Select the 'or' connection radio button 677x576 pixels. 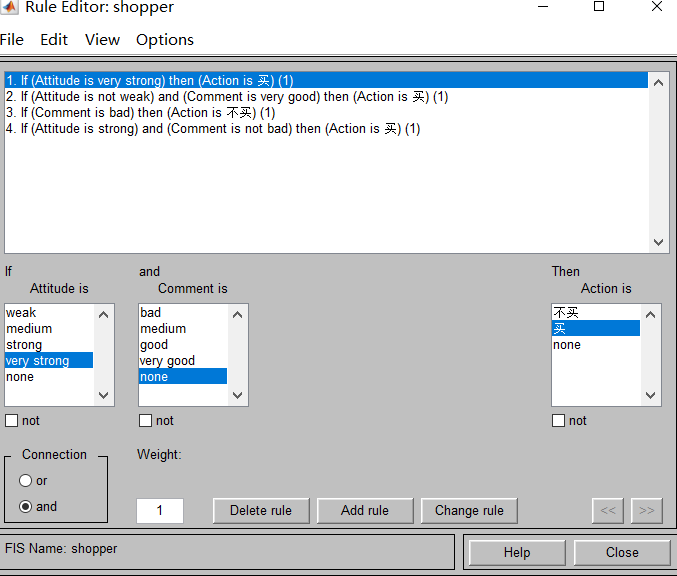click(x=25, y=481)
